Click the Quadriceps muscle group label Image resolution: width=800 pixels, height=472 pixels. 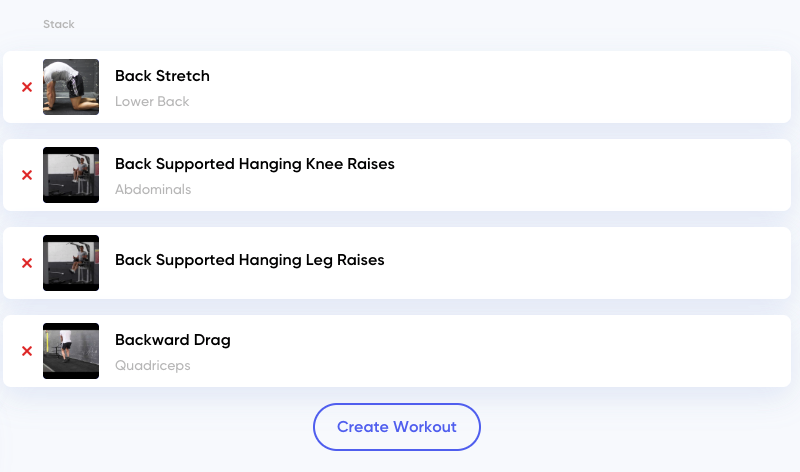click(x=153, y=366)
